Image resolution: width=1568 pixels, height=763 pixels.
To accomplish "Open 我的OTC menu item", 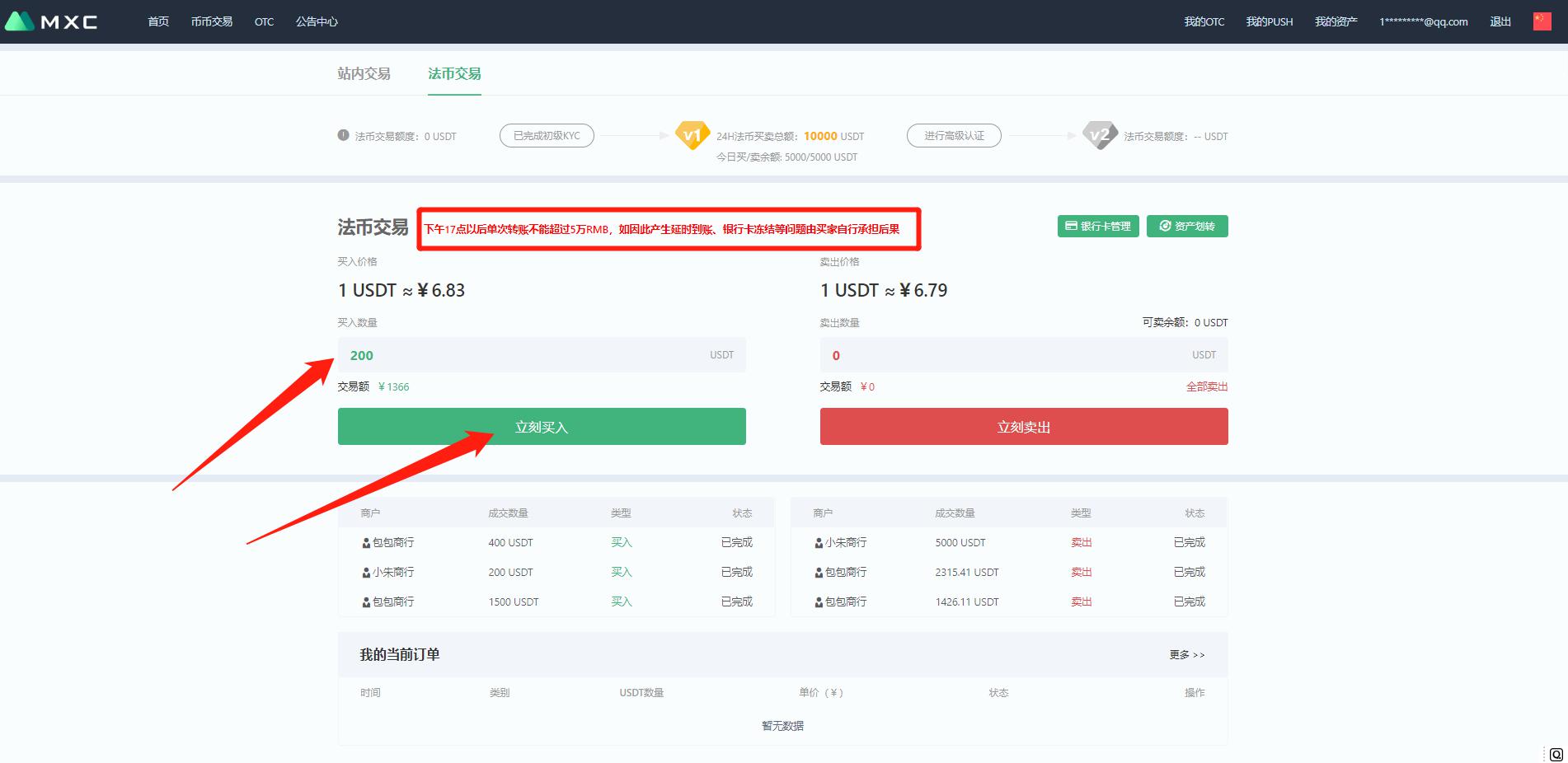I will (x=1204, y=21).
